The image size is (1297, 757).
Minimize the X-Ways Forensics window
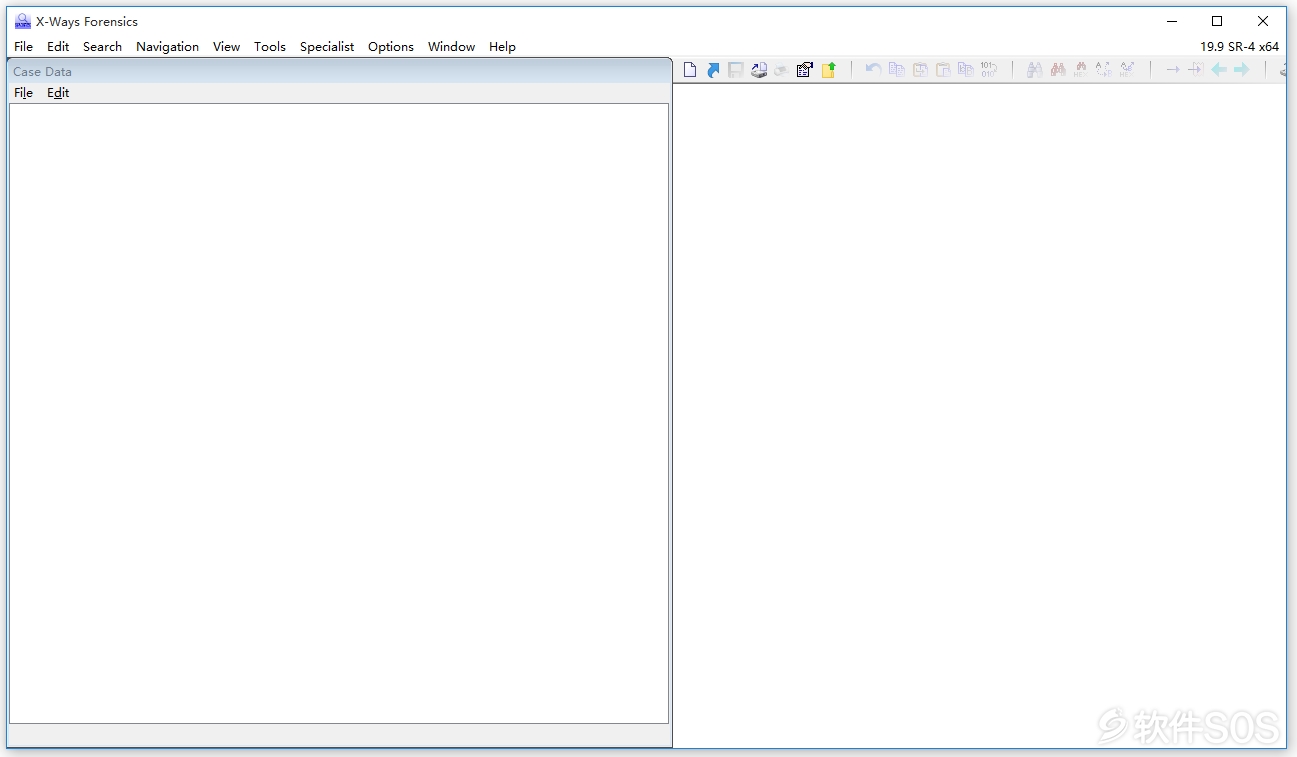(x=1171, y=21)
